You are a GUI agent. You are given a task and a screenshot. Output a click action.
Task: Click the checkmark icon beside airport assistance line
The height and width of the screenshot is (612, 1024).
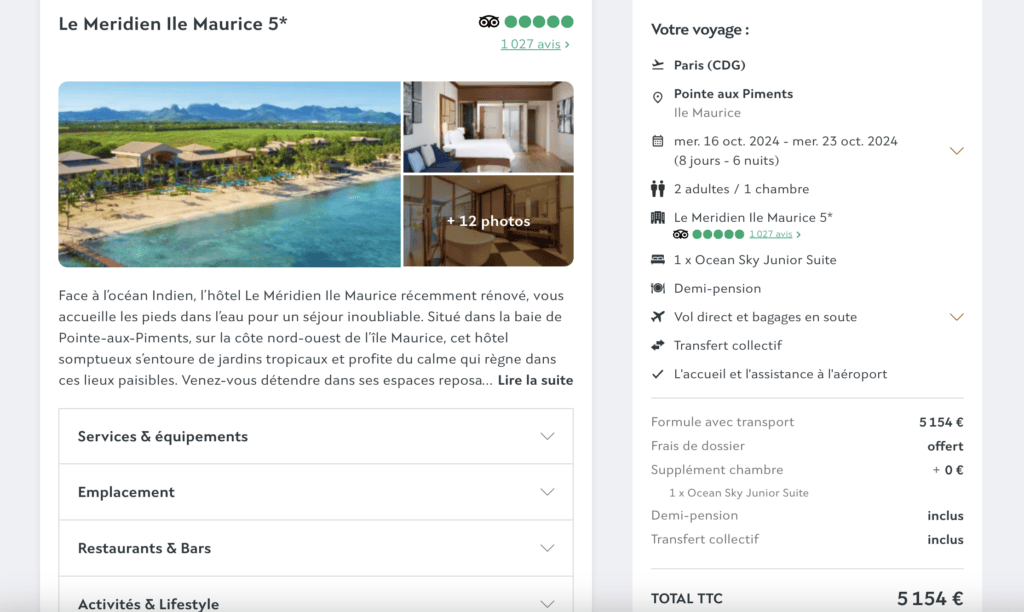click(x=656, y=373)
